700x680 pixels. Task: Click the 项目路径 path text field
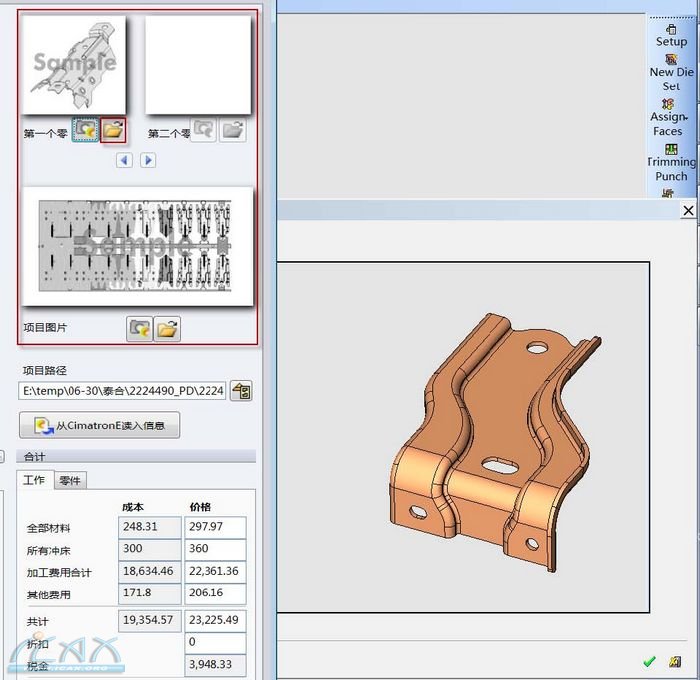122,391
